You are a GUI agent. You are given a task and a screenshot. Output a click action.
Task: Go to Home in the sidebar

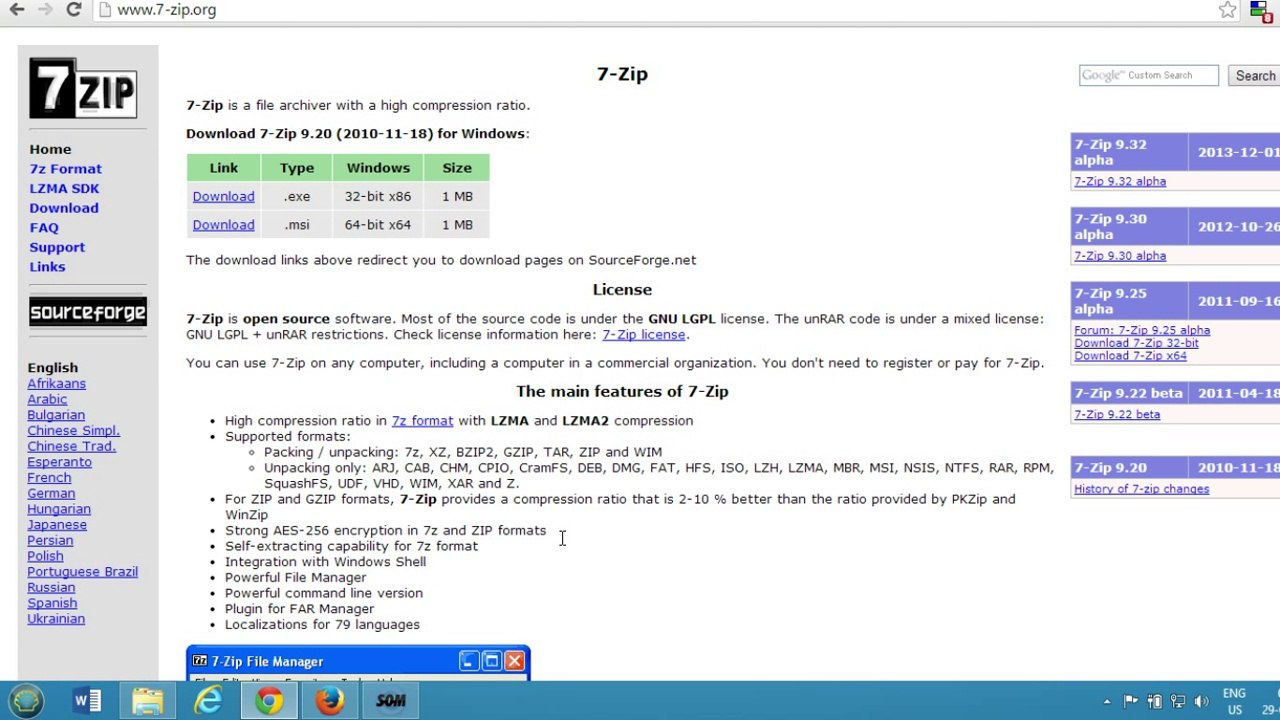tap(50, 149)
